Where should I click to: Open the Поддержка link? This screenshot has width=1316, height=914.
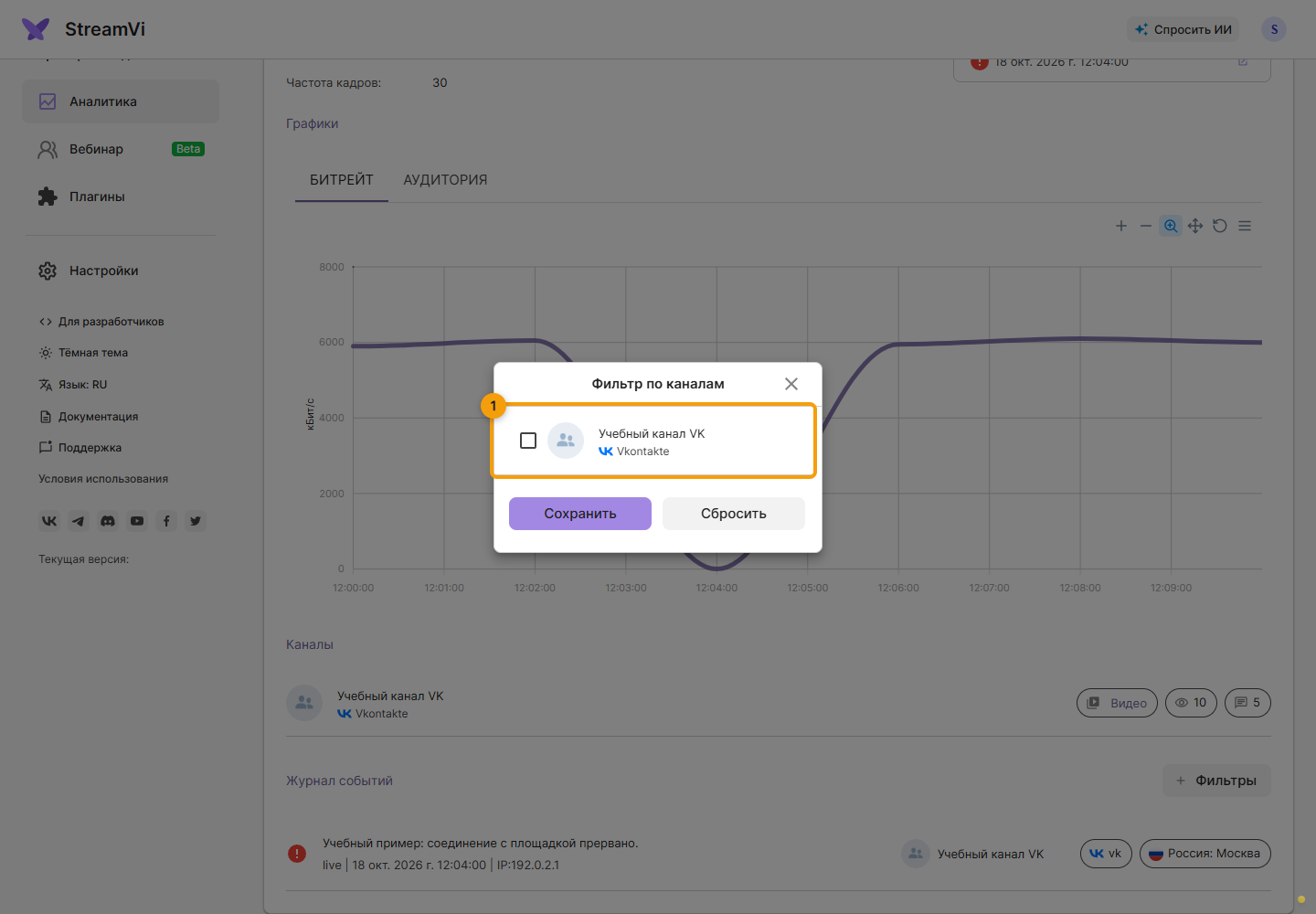[x=80, y=448]
